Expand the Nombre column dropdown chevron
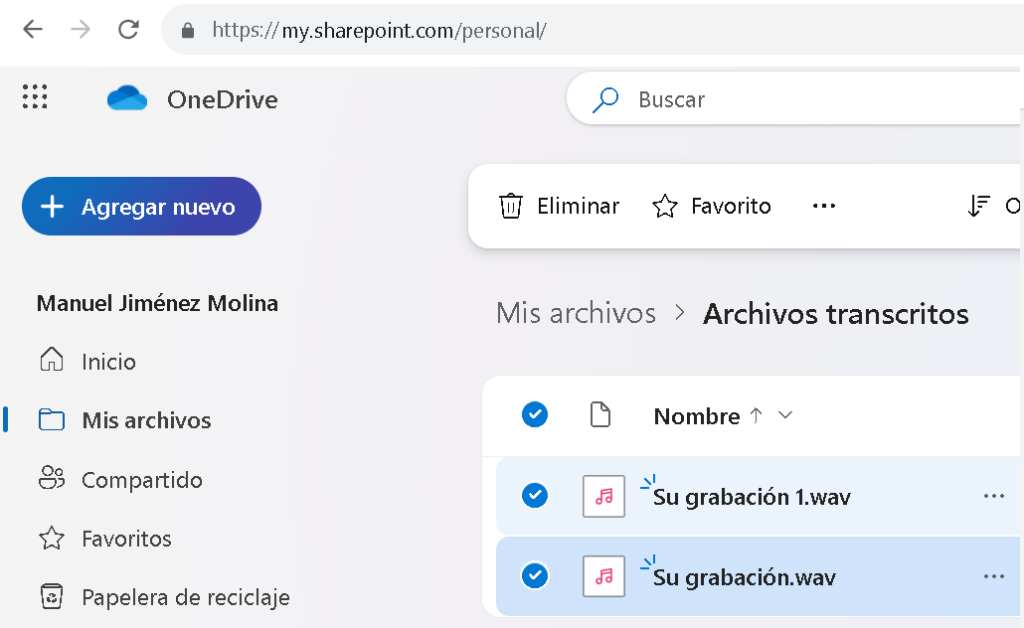 click(x=786, y=415)
